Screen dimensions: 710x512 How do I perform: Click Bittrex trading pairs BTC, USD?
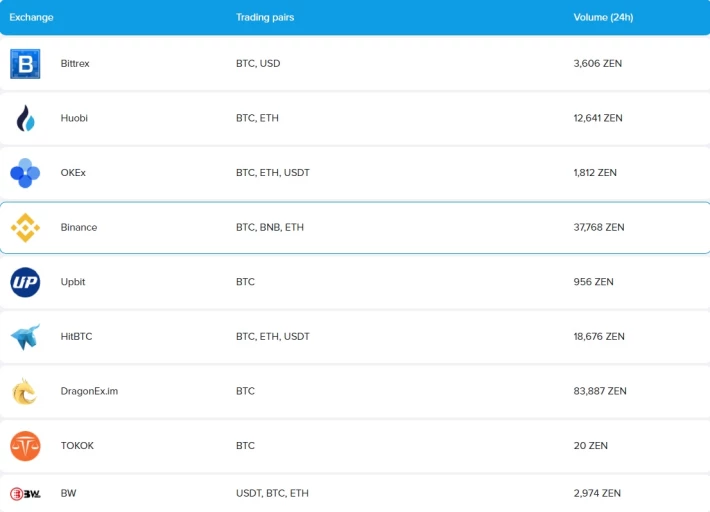[258, 63]
